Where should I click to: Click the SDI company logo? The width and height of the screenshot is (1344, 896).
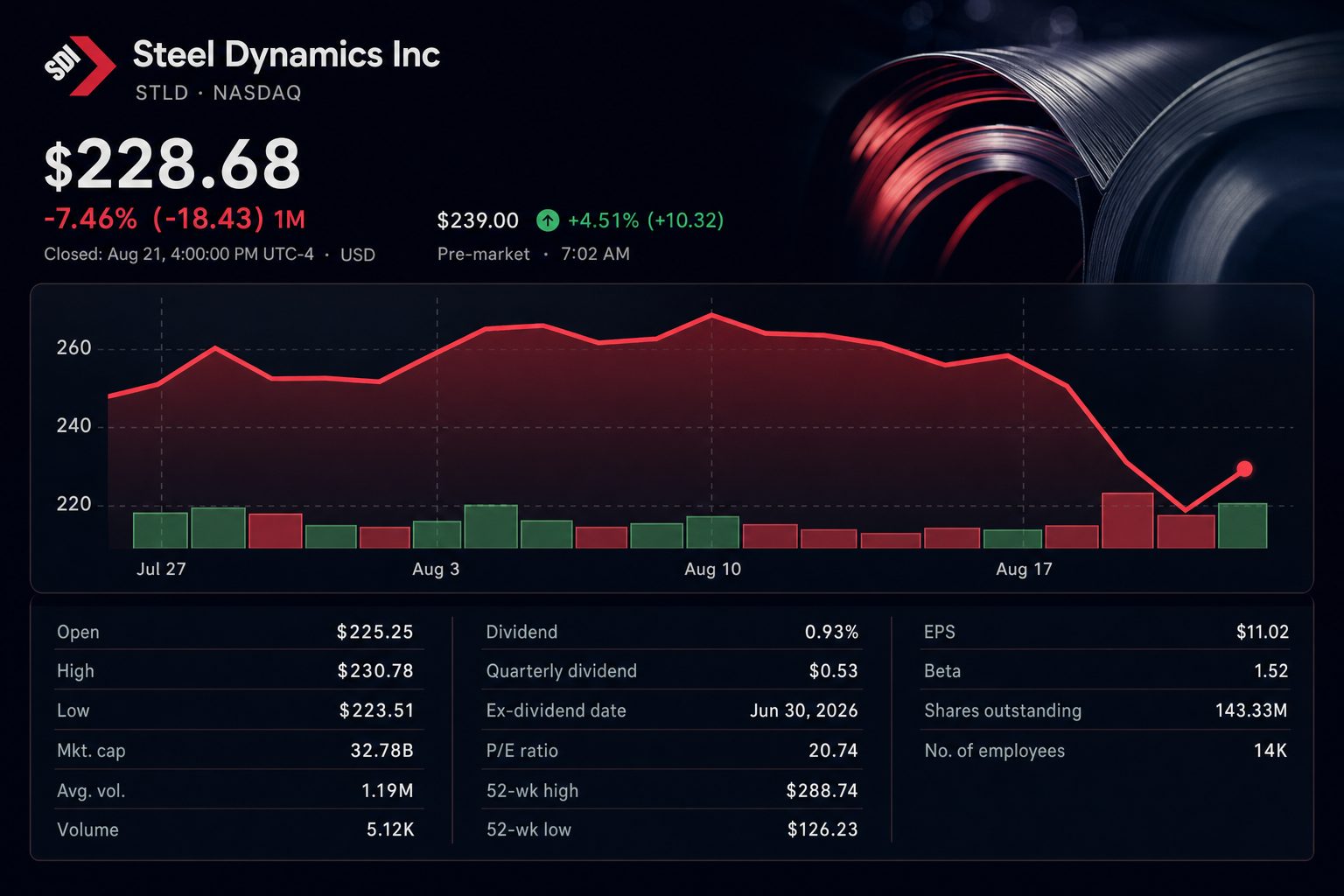tap(80, 65)
